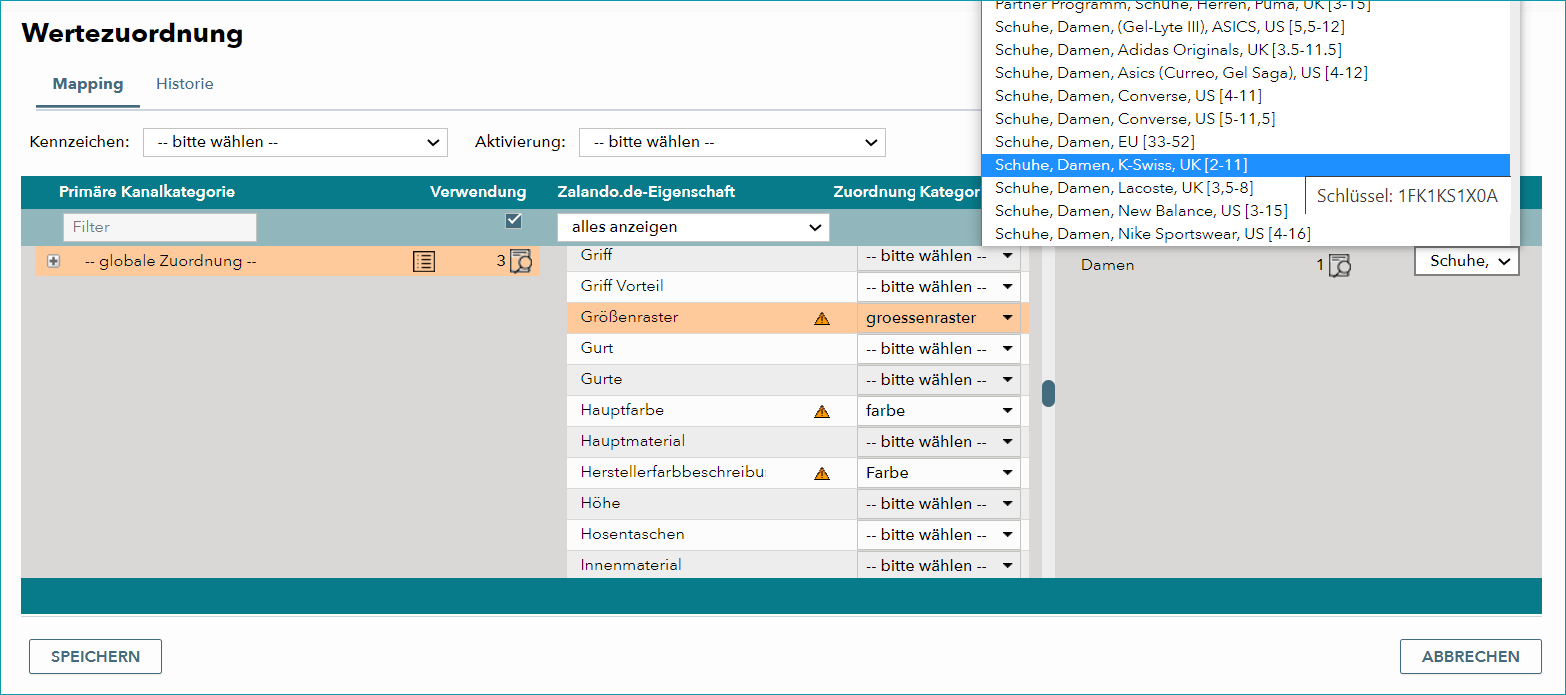Choose 'Schuhe, Damen, Asics (Curreo, Gel Saga)' option
The image size is (1566, 695).
1245,73
